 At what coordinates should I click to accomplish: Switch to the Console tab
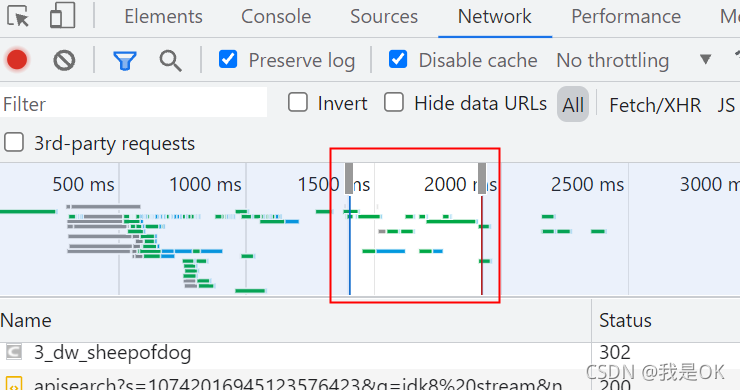tap(276, 17)
